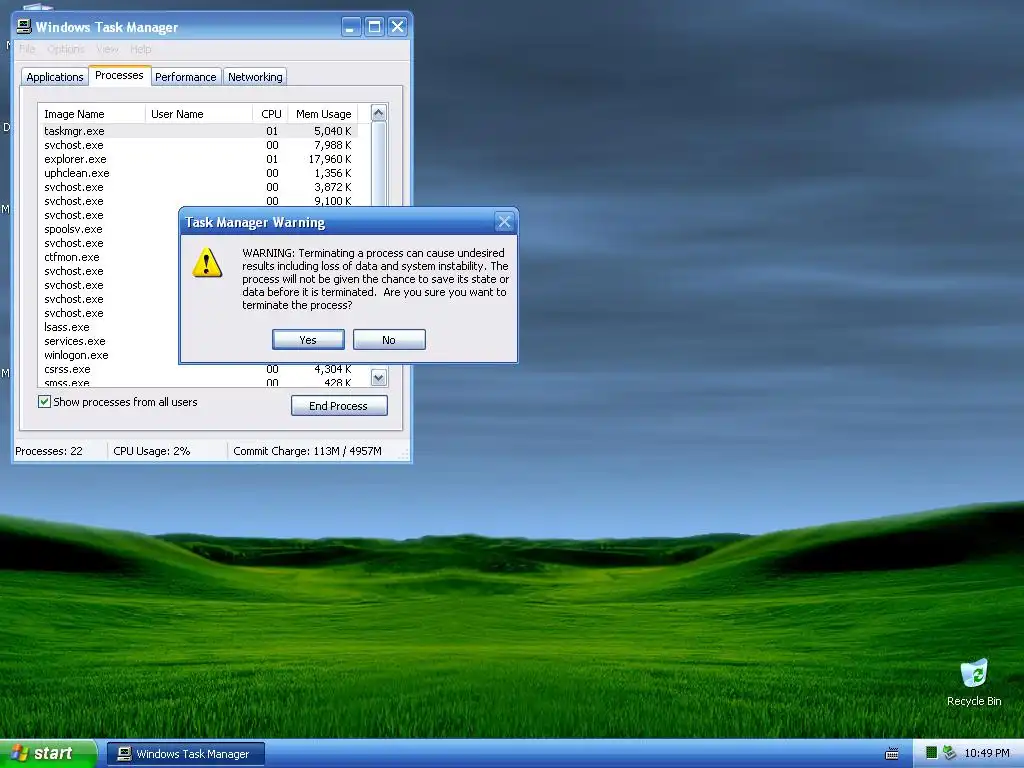The height and width of the screenshot is (768, 1024).
Task: Click the keyboard icon in taskbar
Action: [x=891, y=754]
